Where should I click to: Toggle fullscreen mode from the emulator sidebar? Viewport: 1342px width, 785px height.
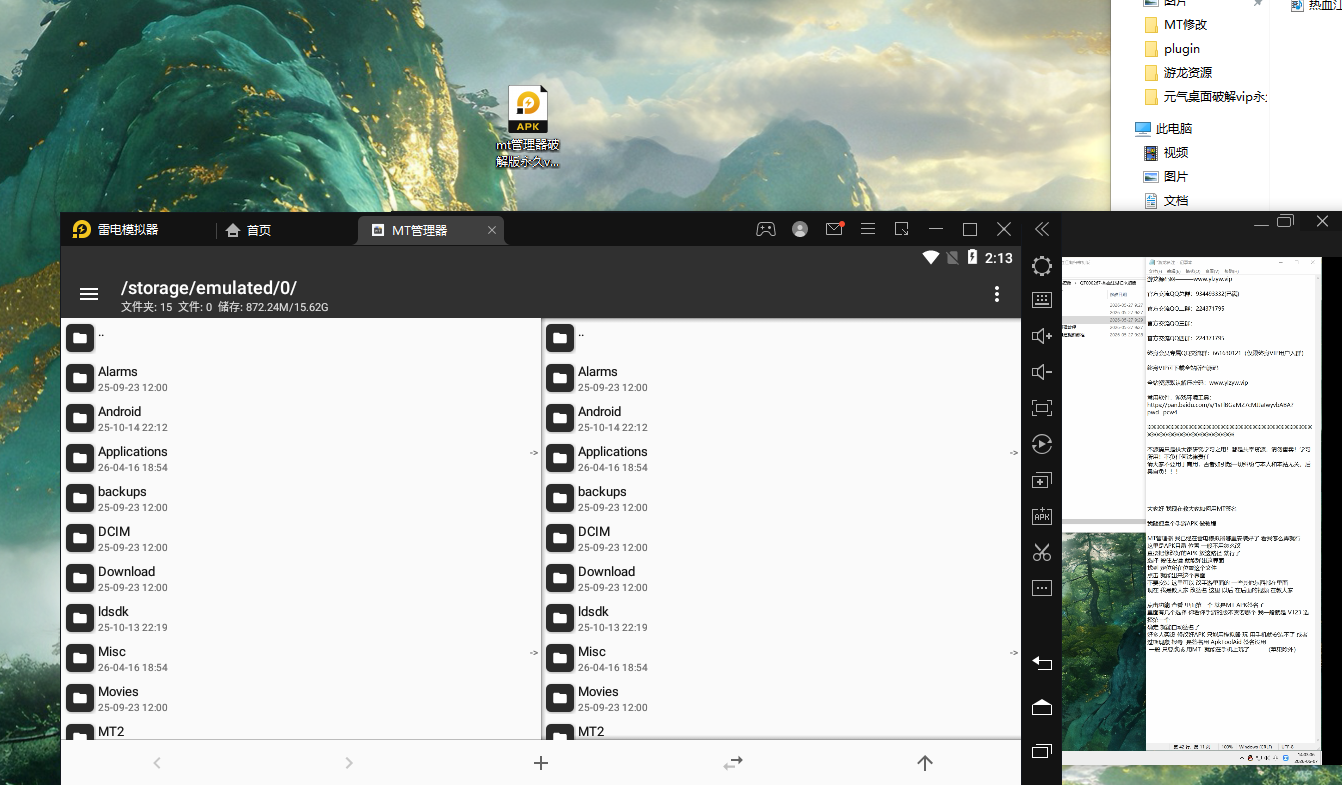coord(1042,408)
